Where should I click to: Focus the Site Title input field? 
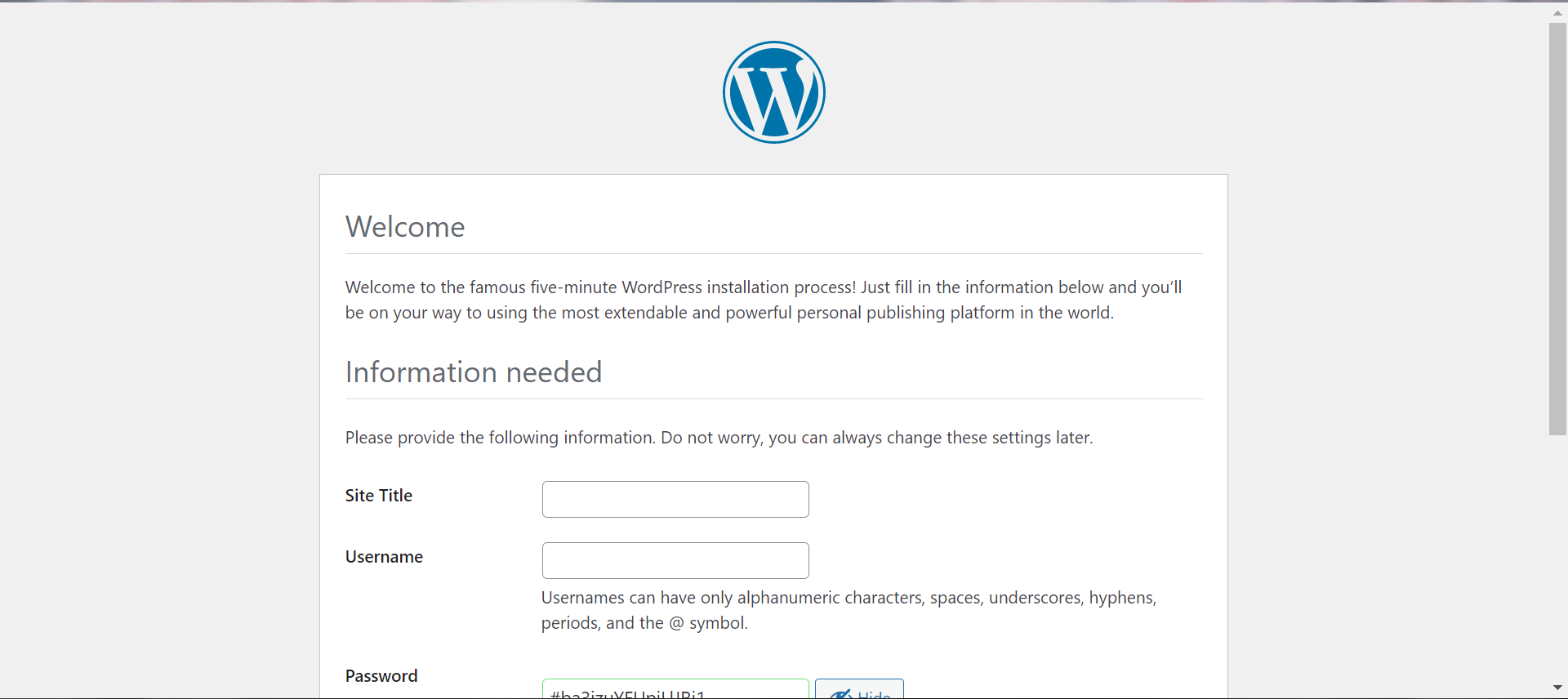tap(675, 499)
